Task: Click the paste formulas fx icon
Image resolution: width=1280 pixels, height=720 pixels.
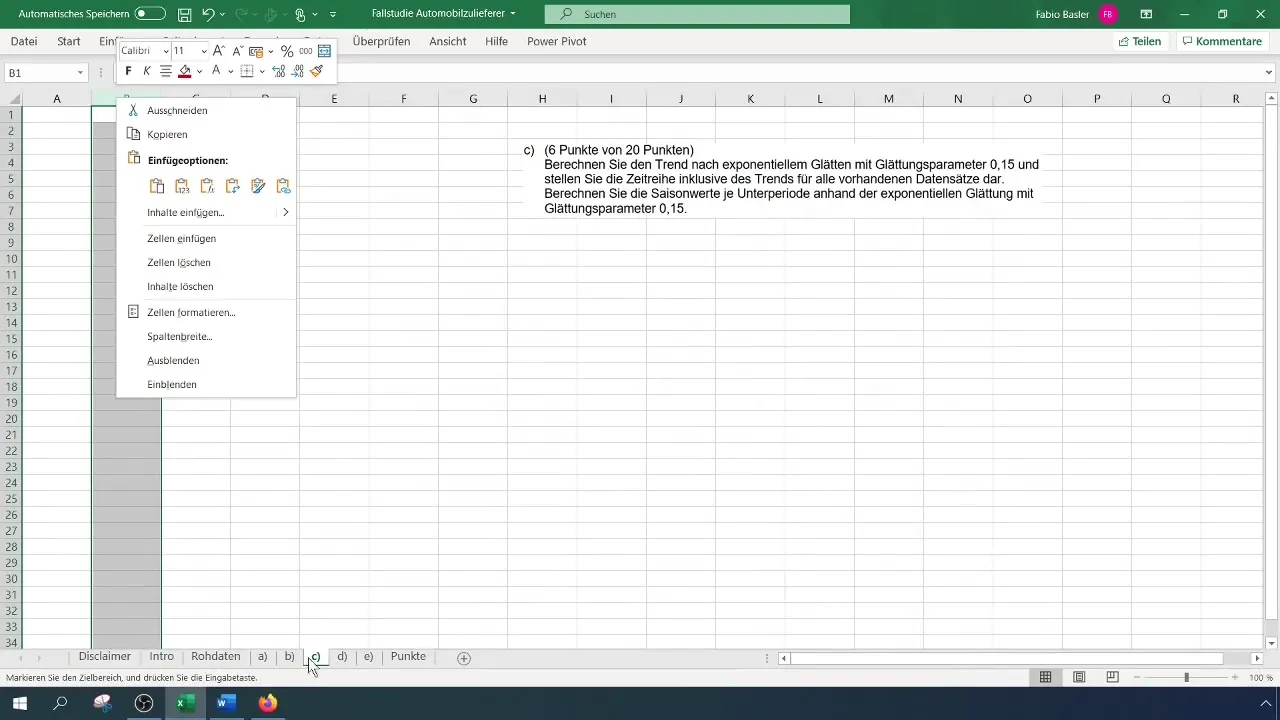Action: [x=207, y=186]
